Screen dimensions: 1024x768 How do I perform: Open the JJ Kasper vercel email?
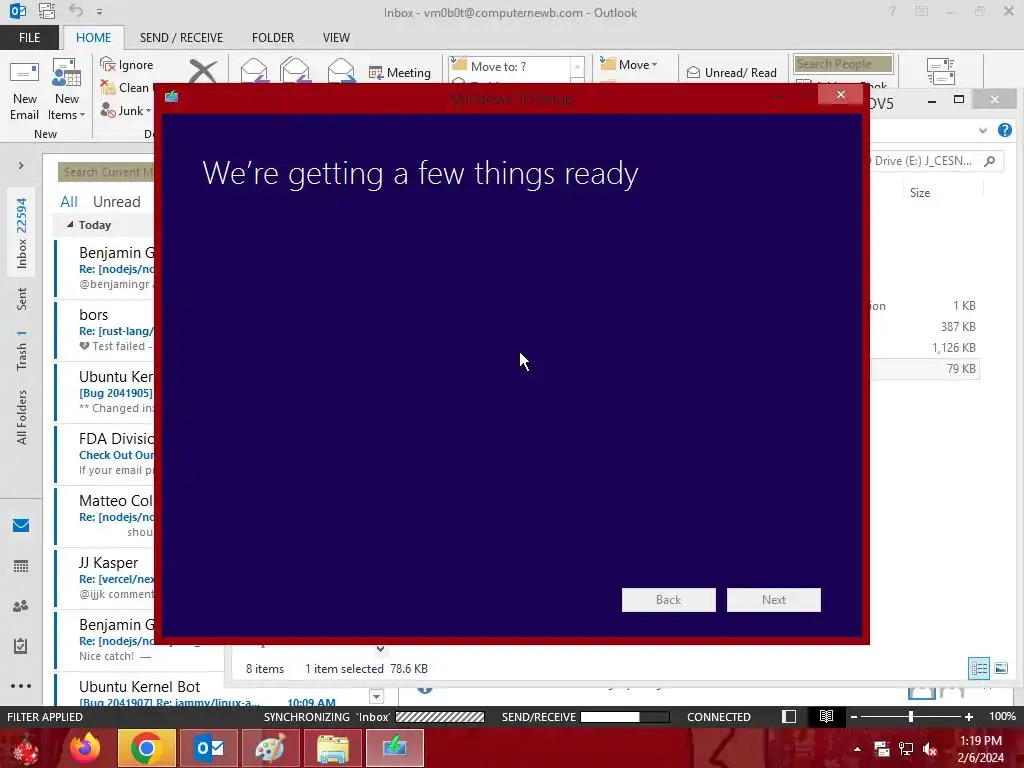106,578
